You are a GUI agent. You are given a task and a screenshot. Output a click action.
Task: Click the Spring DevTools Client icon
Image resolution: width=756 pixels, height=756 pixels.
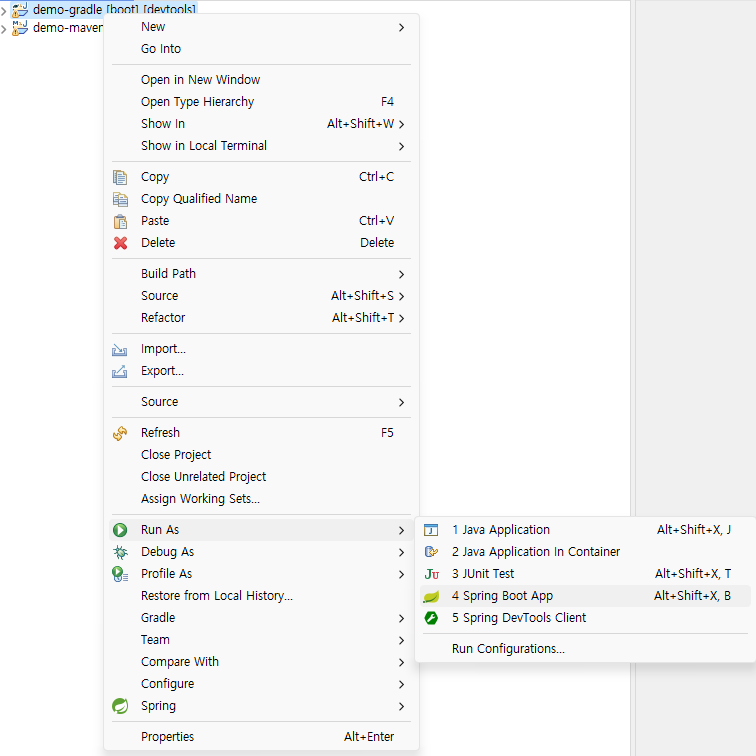click(x=431, y=618)
